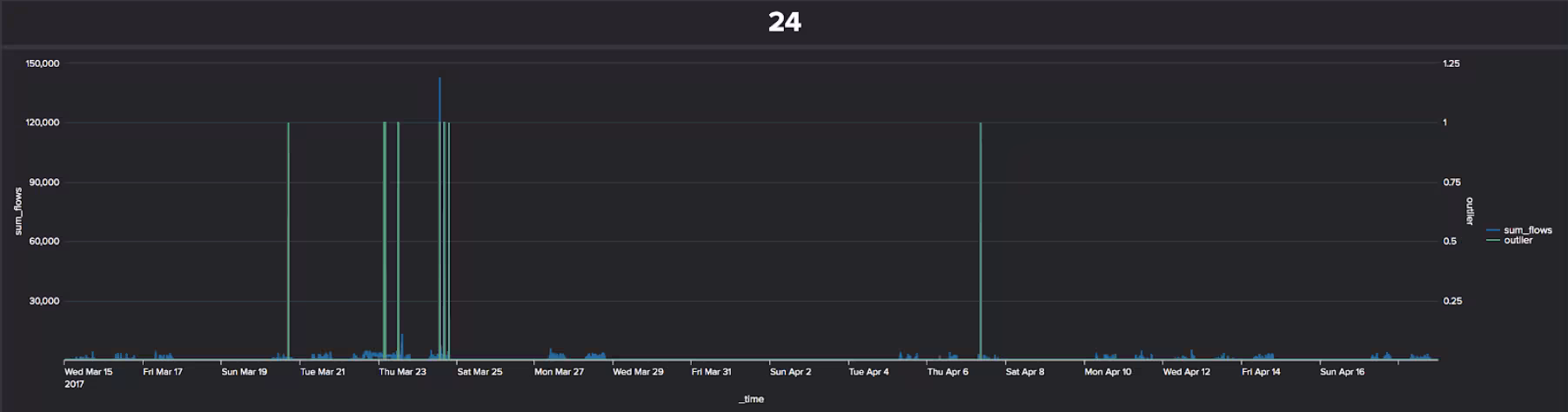Viewport: 1568px width, 412px height.
Task: Select the blue sum_flows legend color line
Action: point(1493,230)
